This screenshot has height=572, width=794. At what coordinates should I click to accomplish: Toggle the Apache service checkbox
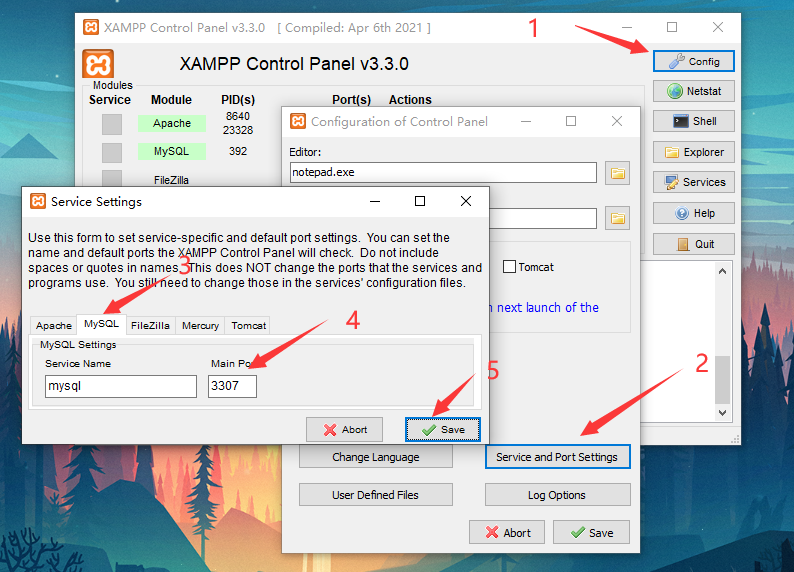click(x=112, y=124)
